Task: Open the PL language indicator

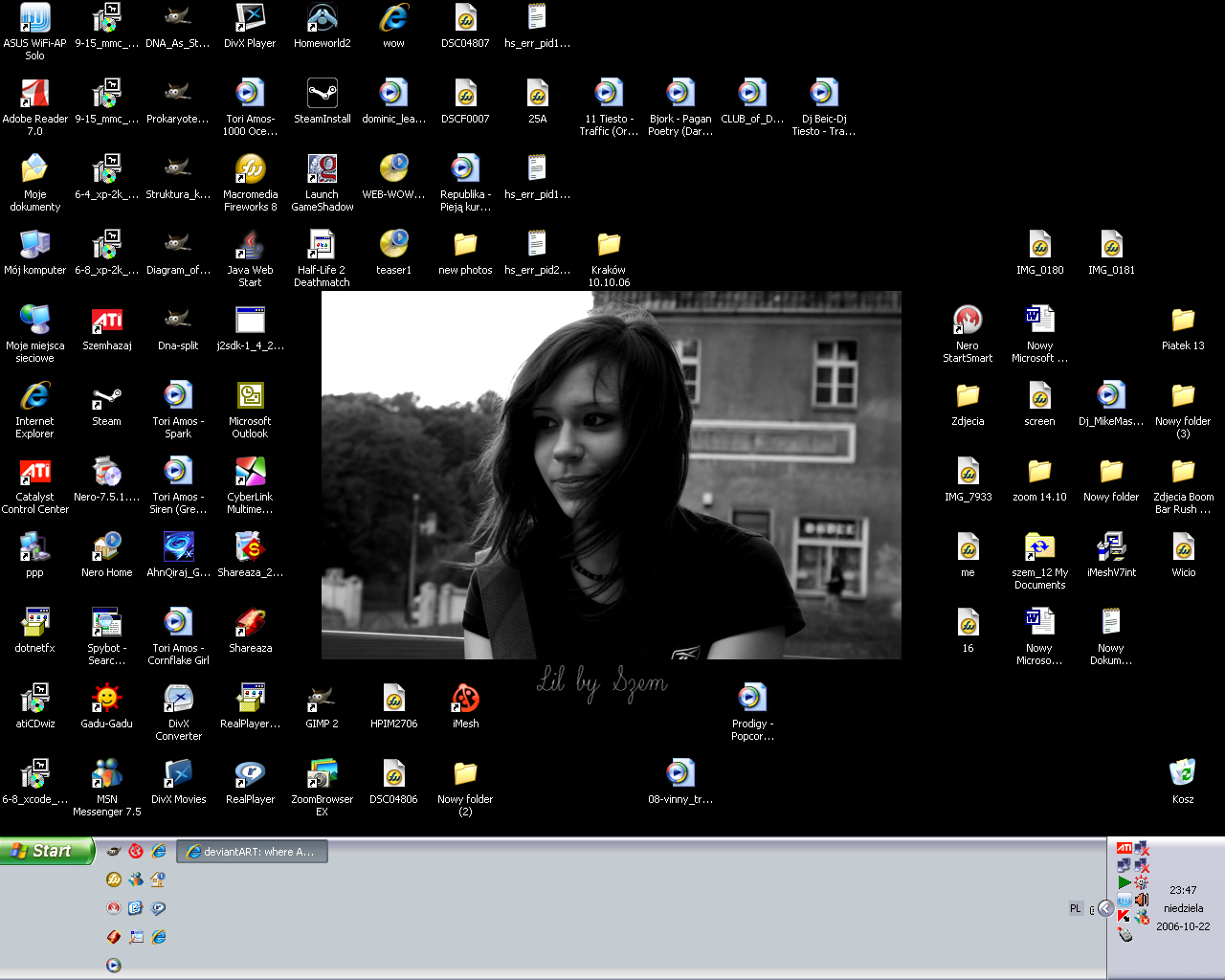Action: pyautogui.click(x=1076, y=908)
